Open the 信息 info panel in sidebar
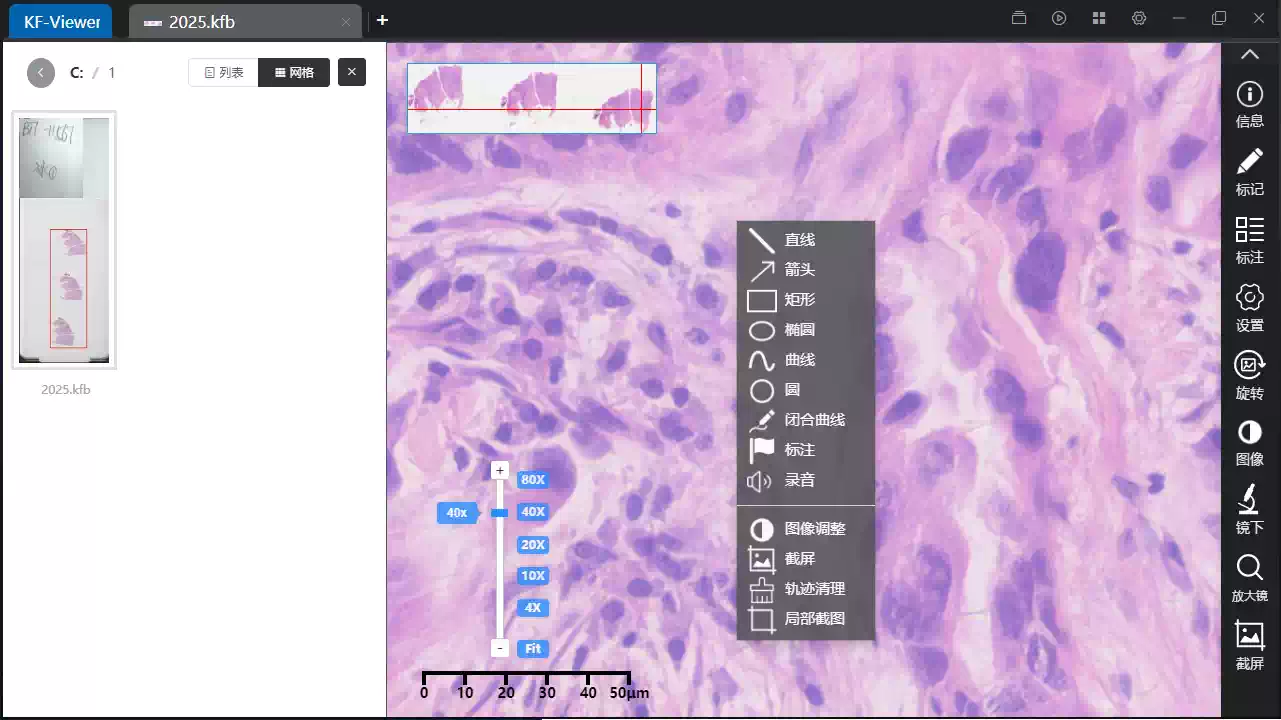 tap(1249, 104)
